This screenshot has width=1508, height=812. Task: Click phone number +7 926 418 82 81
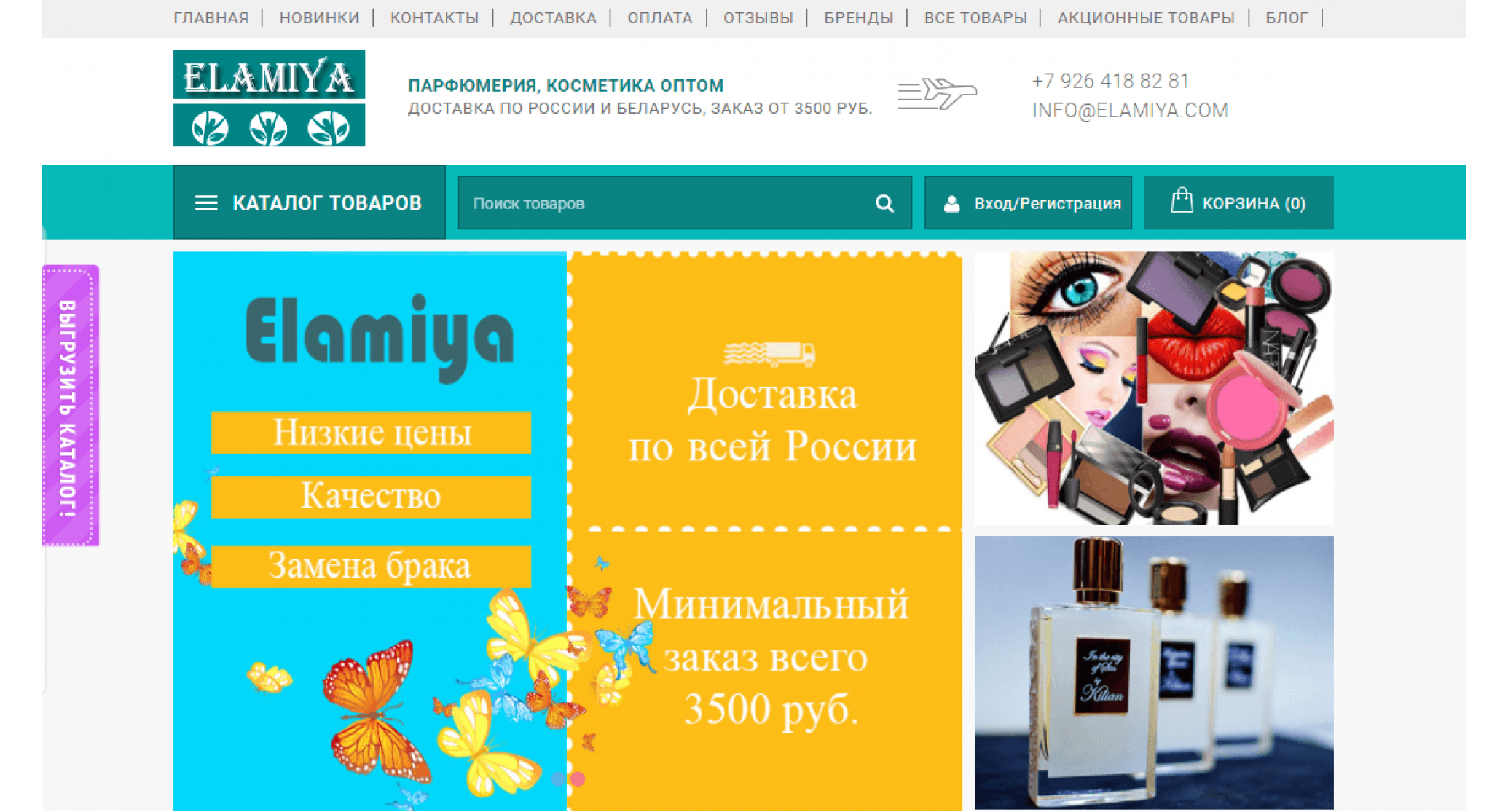(x=1110, y=81)
